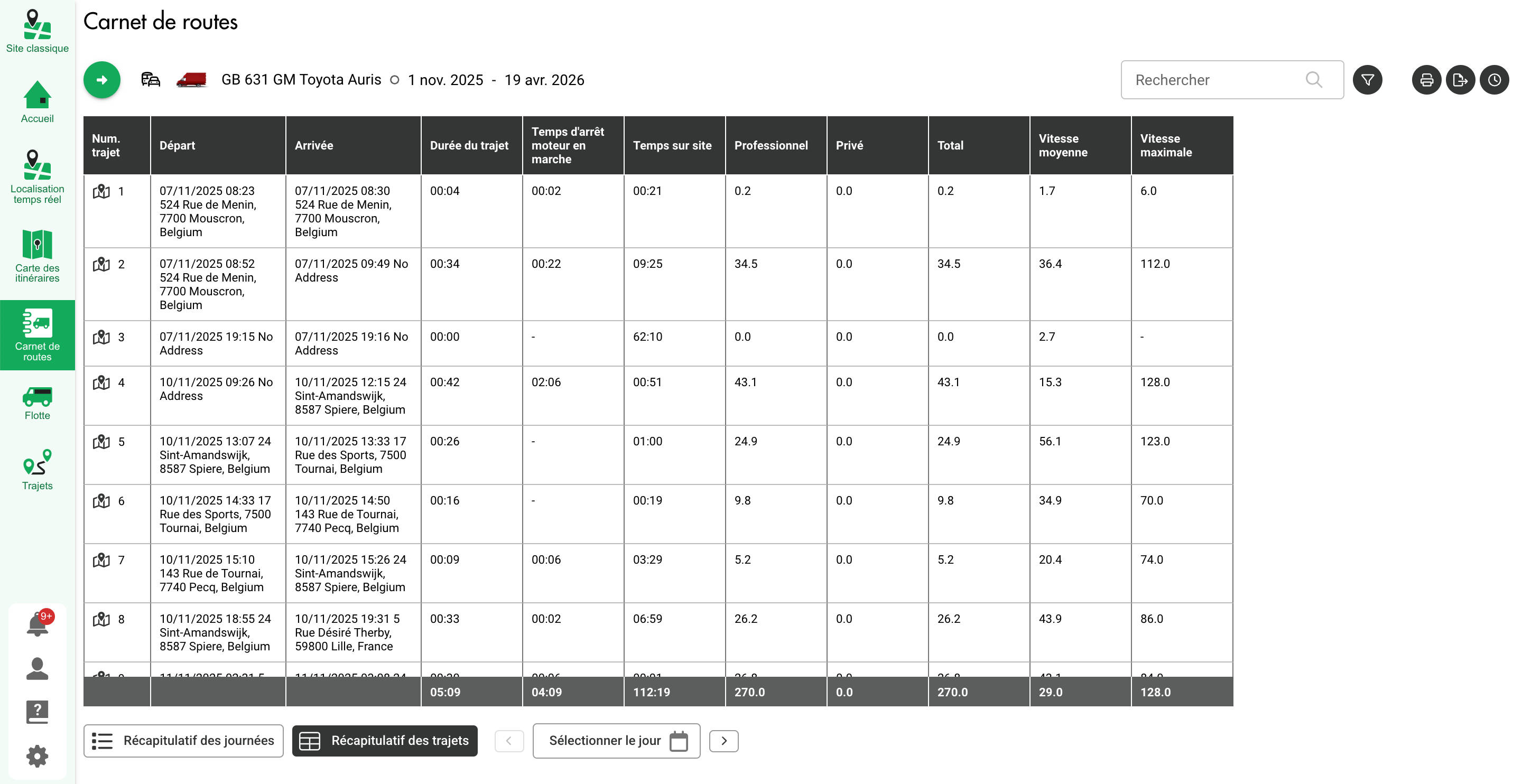1522x784 pixels.
Task: Switch to Récapitulatif des journées view
Action: click(183, 741)
